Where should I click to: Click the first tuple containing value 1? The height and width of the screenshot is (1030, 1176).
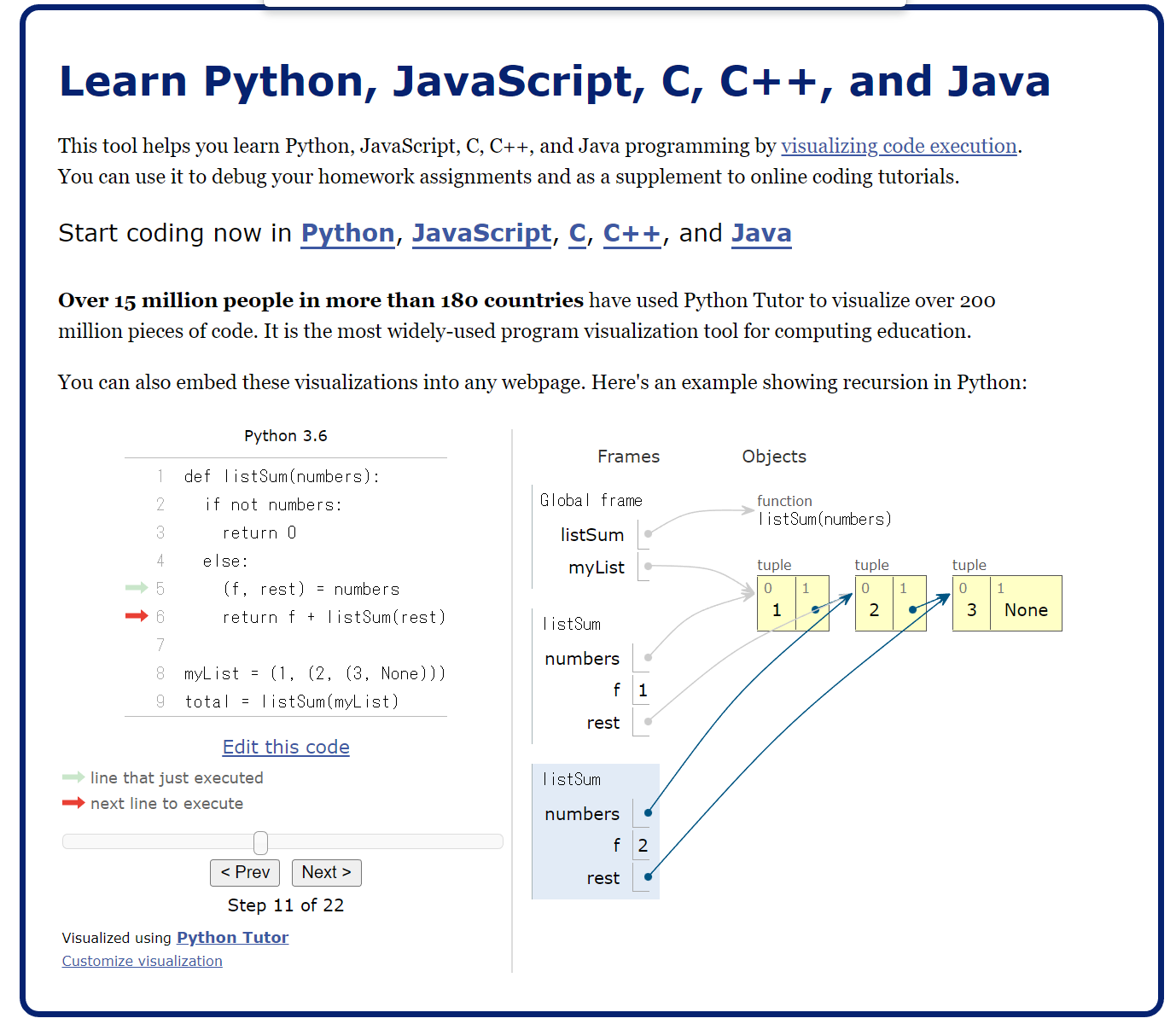(793, 603)
